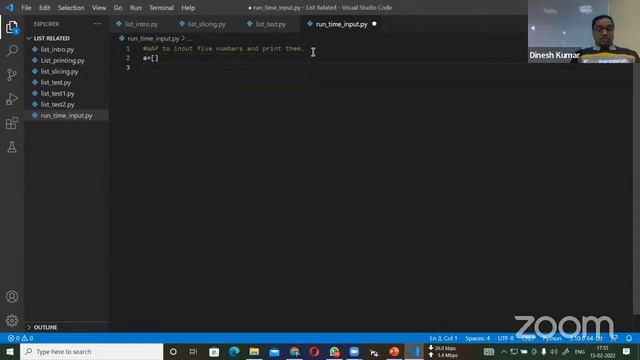Launch Microsoft Store from taskbar
Screen dimensions: 640x360
214,351
